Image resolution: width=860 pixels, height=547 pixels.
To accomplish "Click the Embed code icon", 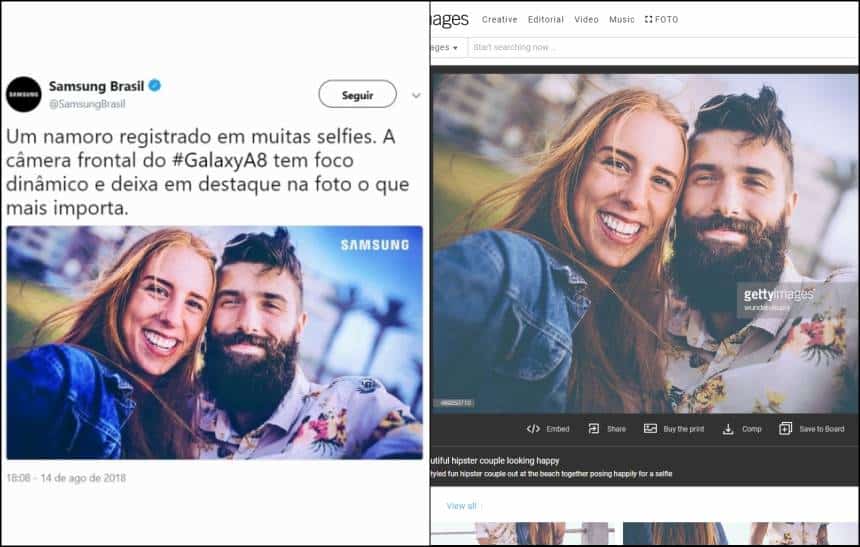I will (533, 429).
